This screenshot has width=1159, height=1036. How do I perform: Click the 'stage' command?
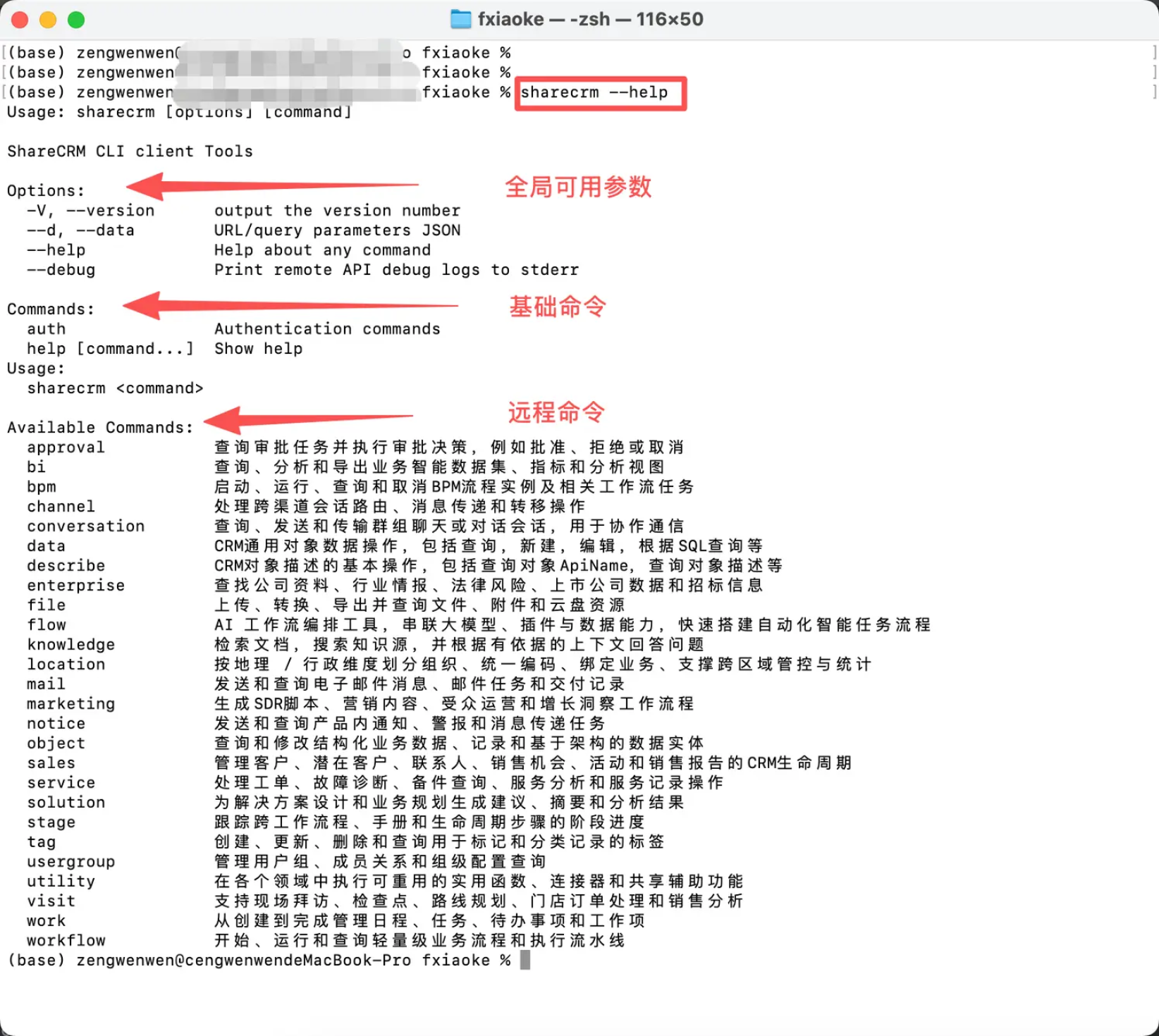pyautogui.click(x=51, y=822)
